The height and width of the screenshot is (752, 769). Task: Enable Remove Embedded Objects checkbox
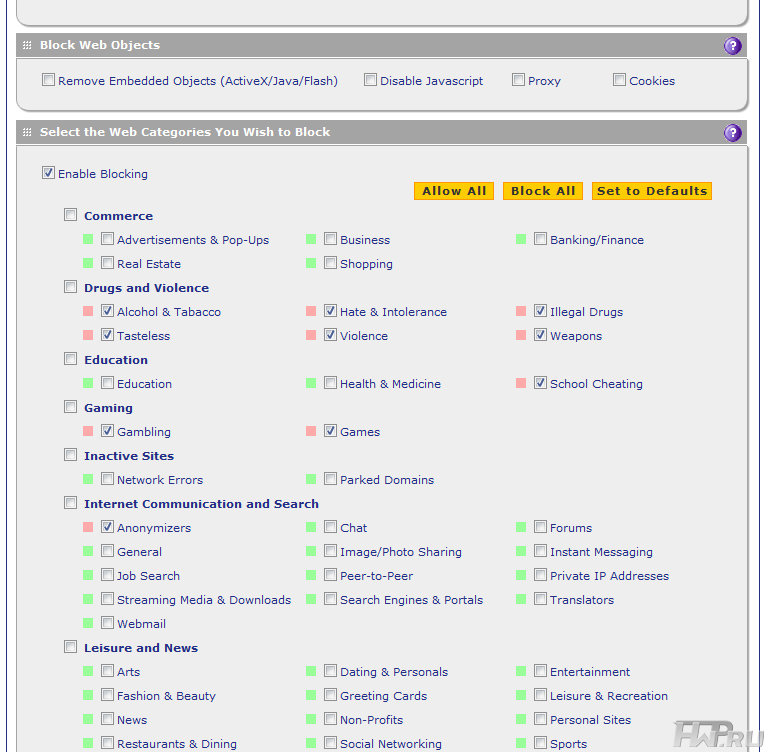point(48,80)
